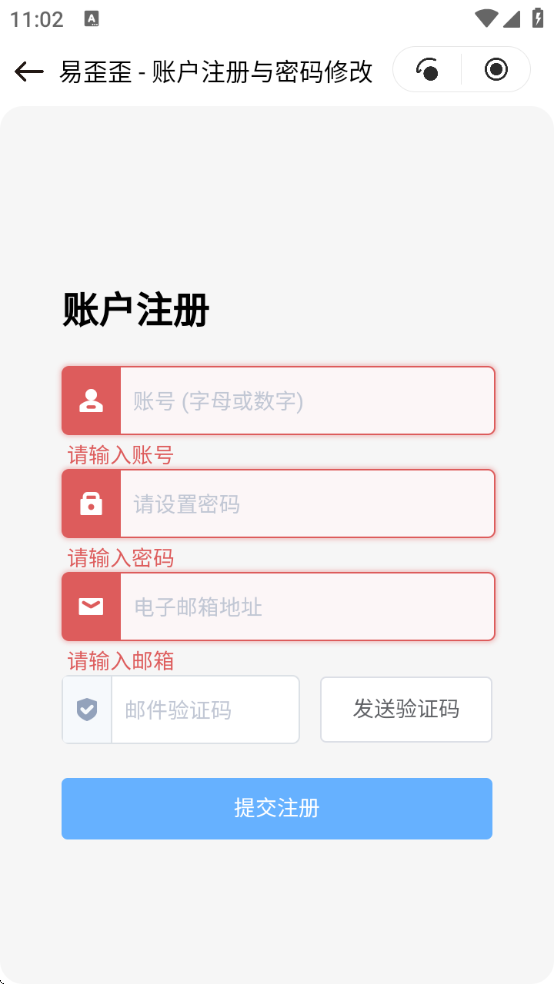Tap the page title 易歪歪 - 账户注册与密码修改
This screenshot has height=984, width=554.
(216, 72)
